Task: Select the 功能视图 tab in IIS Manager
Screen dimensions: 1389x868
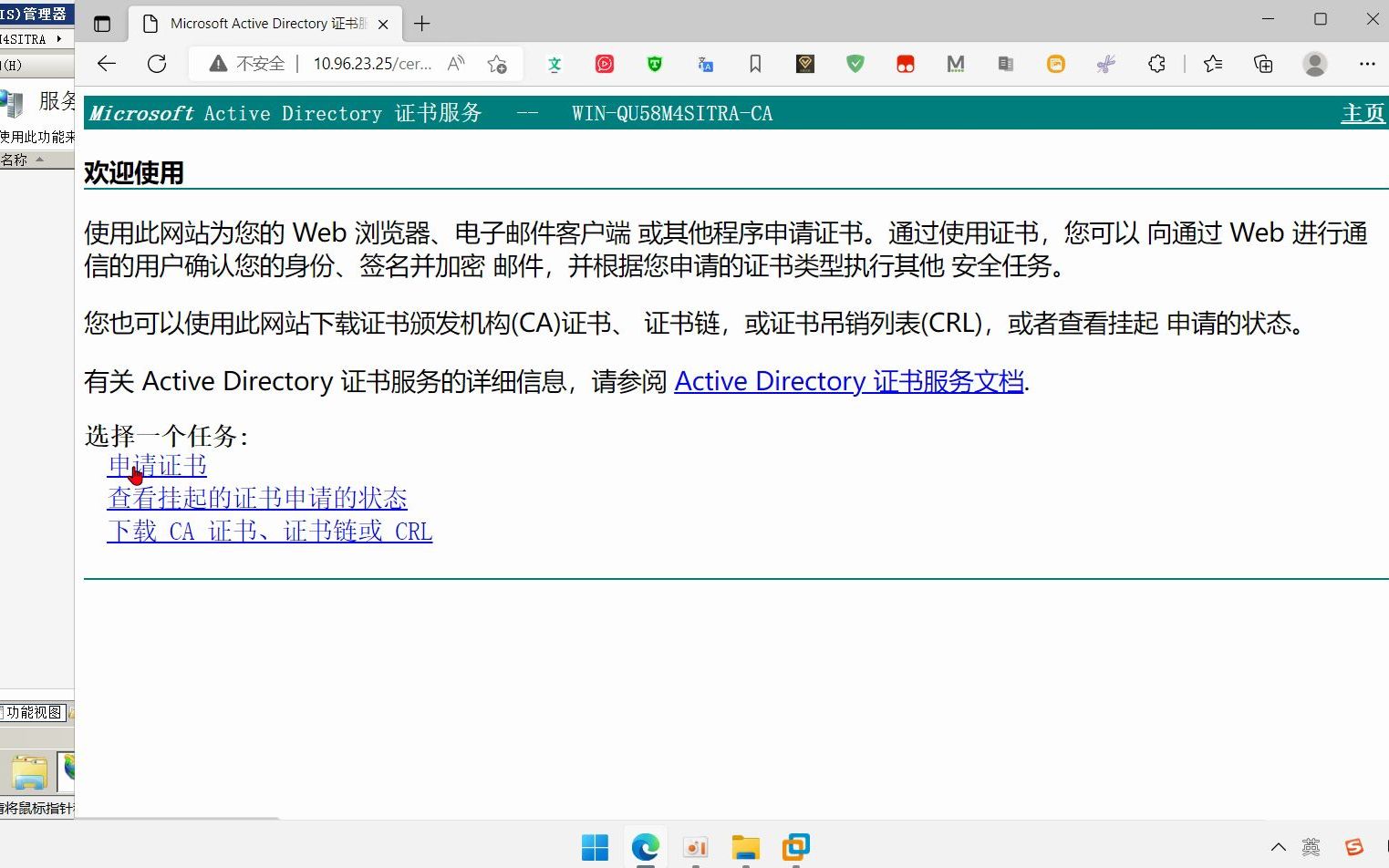Action: coord(33,712)
